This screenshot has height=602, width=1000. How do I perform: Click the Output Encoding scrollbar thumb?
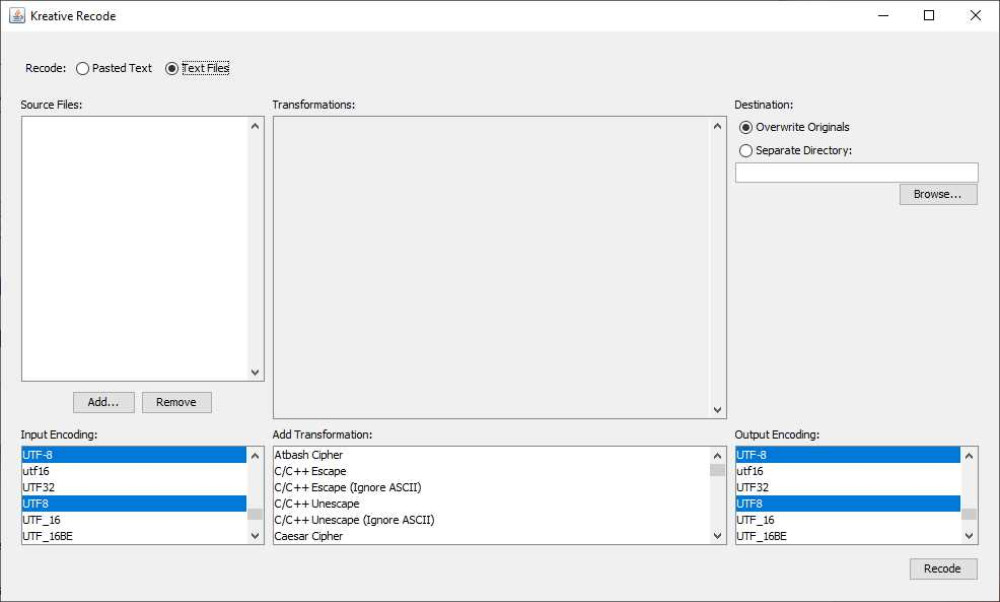(969, 514)
